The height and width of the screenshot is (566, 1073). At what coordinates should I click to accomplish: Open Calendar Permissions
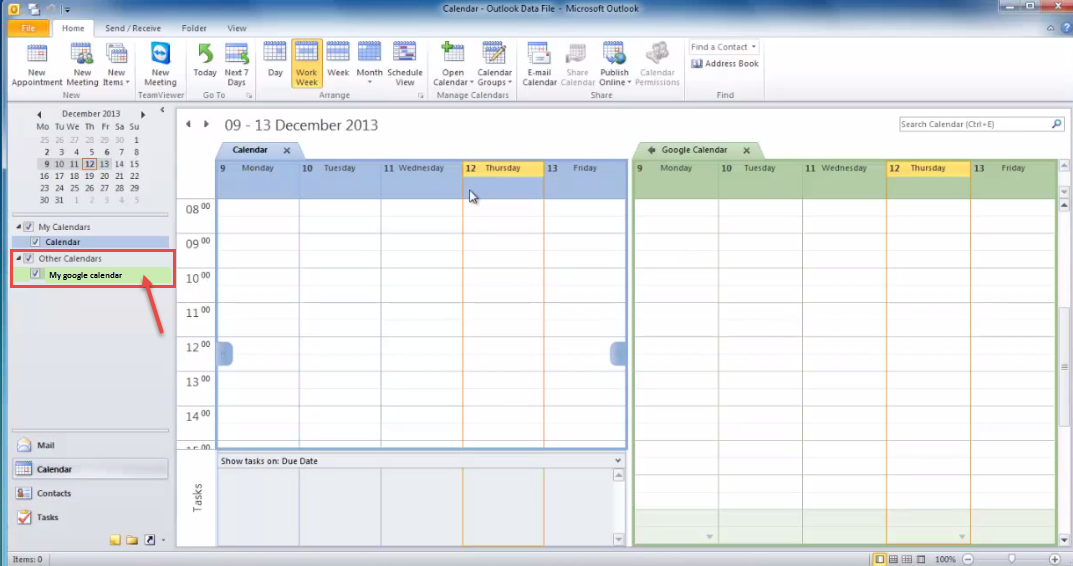pyautogui.click(x=657, y=64)
